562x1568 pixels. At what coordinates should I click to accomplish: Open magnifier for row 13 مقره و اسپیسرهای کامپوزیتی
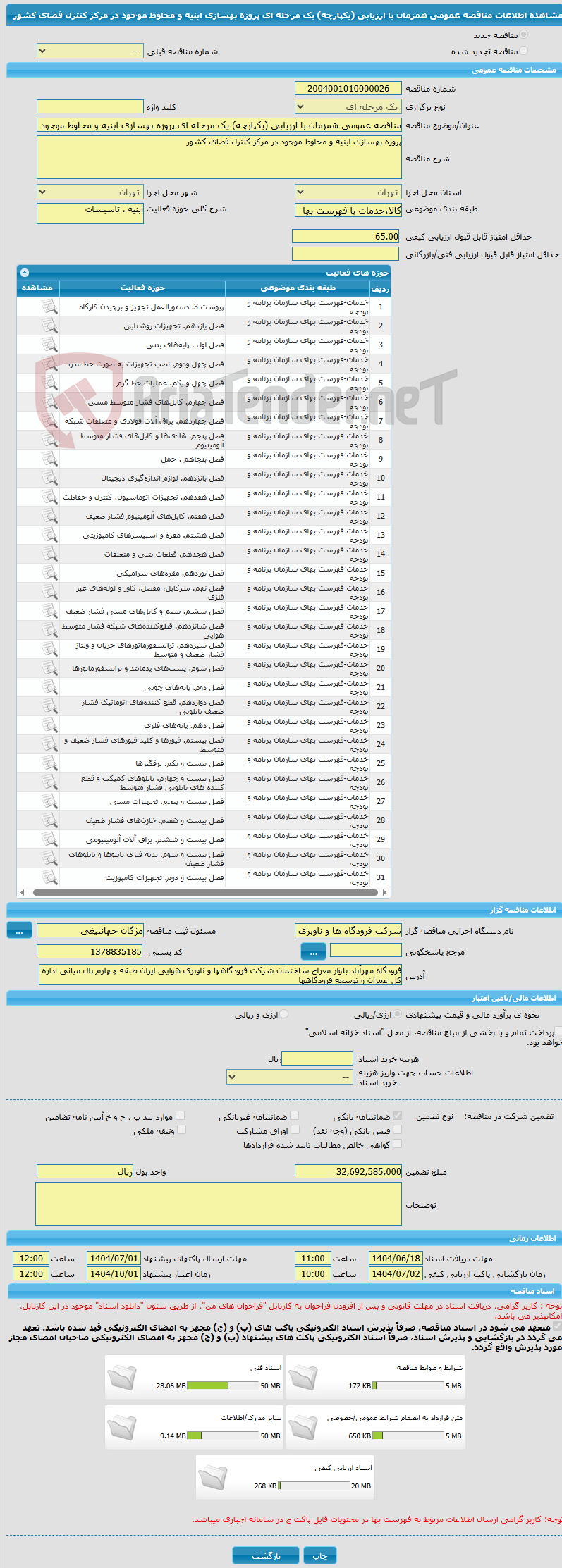(x=49, y=535)
